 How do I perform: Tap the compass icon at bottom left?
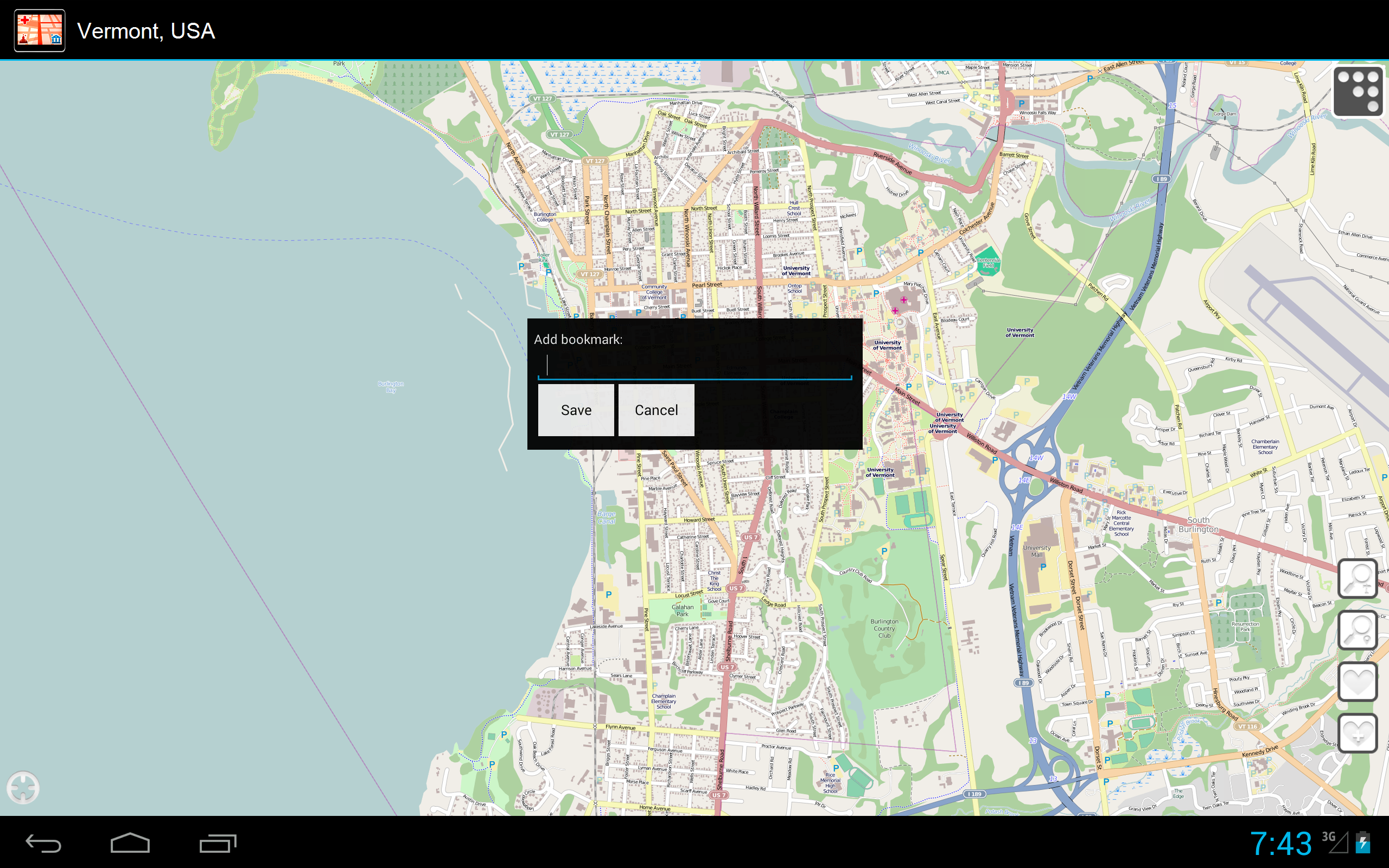24,788
